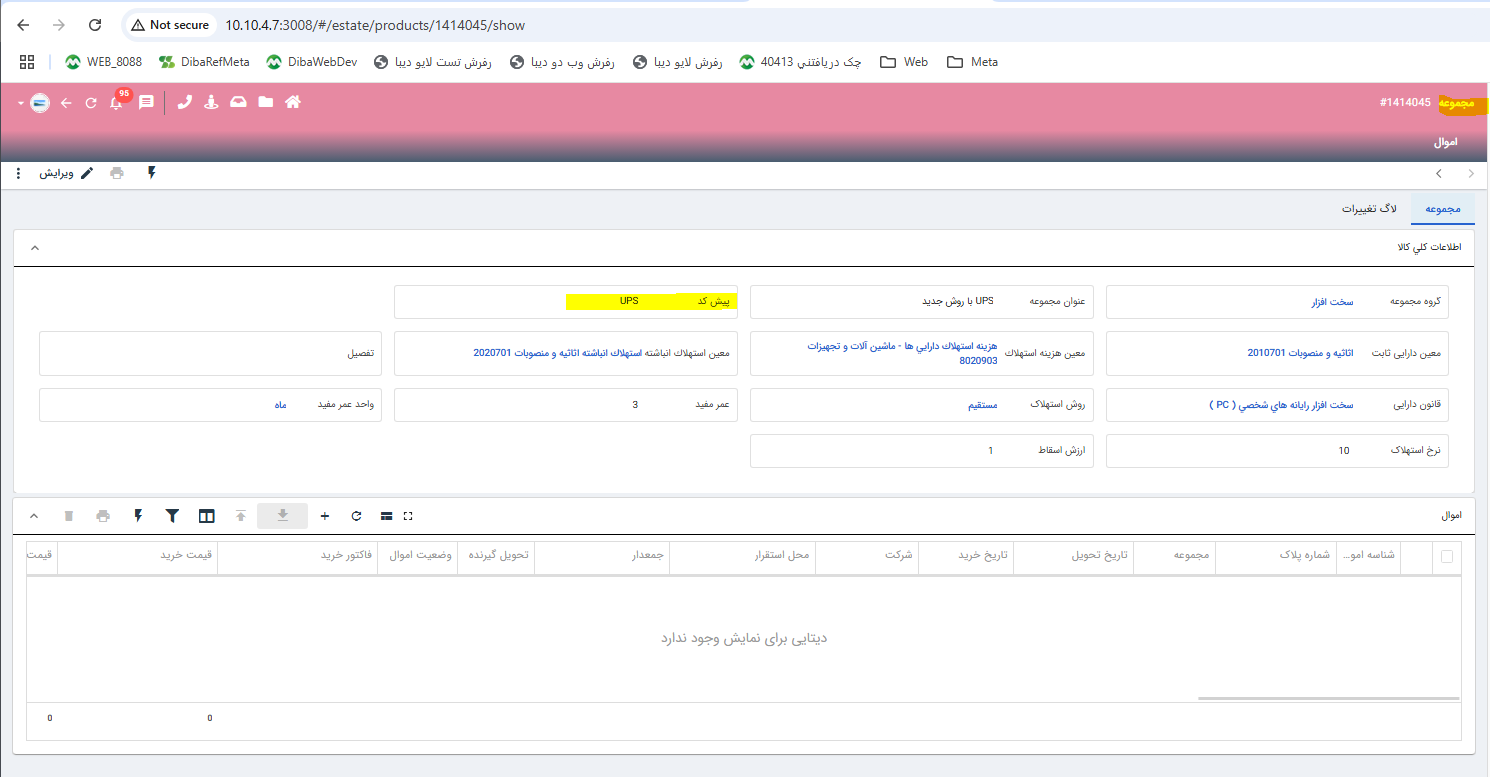Open the phone call icon in header
This screenshot has width=1490, height=777.
click(184, 102)
